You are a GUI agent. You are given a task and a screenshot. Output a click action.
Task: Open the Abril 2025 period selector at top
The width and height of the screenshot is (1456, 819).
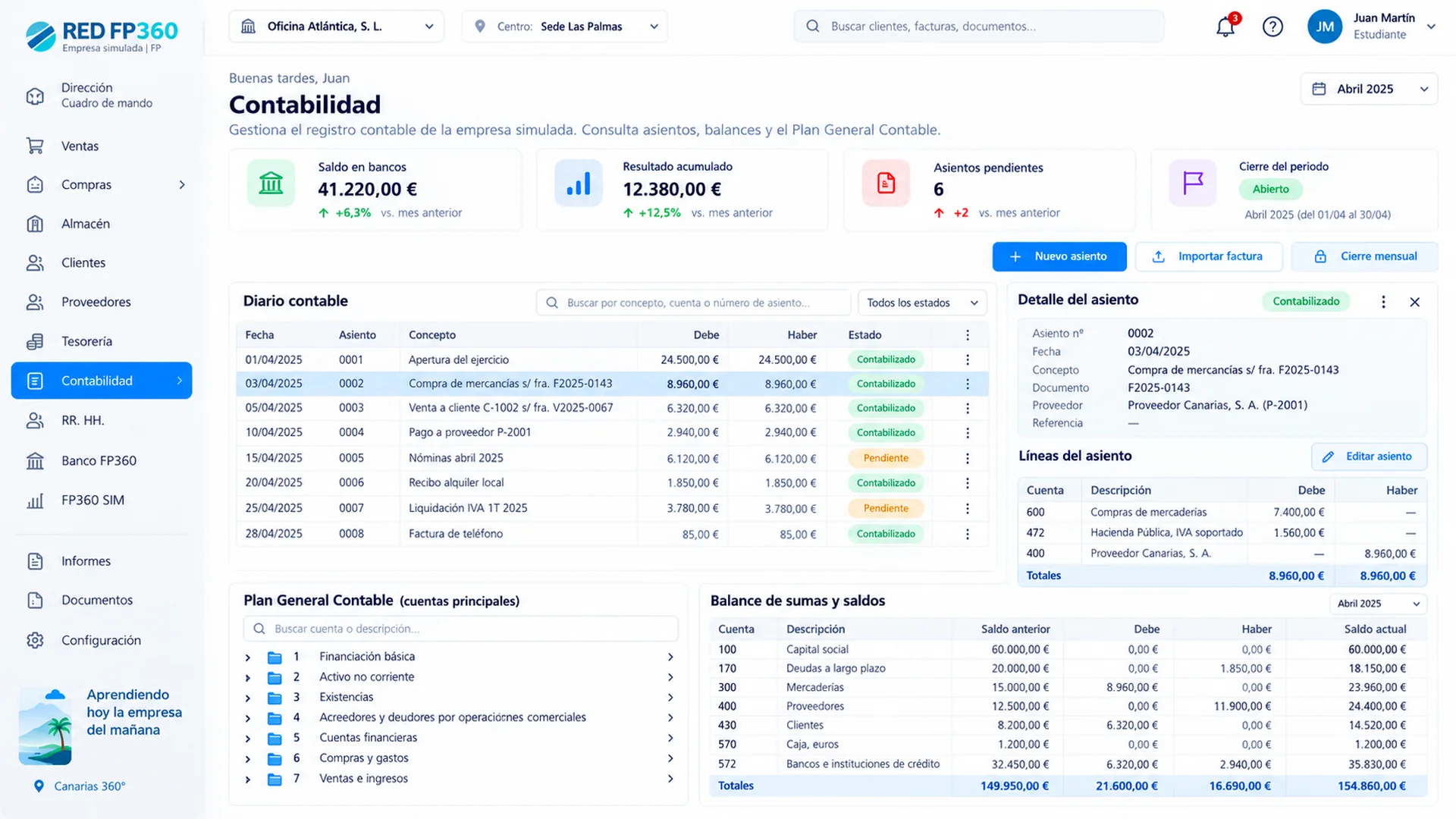click(x=1369, y=89)
